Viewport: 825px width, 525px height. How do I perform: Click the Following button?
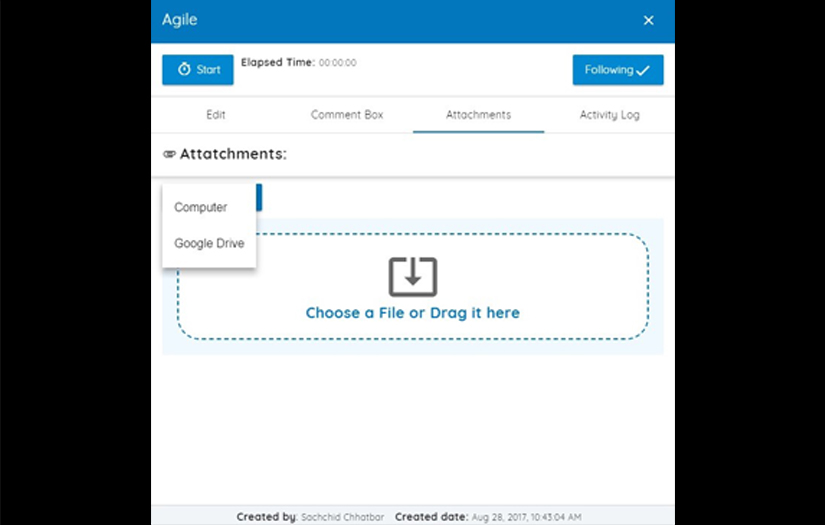(x=618, y=69)
